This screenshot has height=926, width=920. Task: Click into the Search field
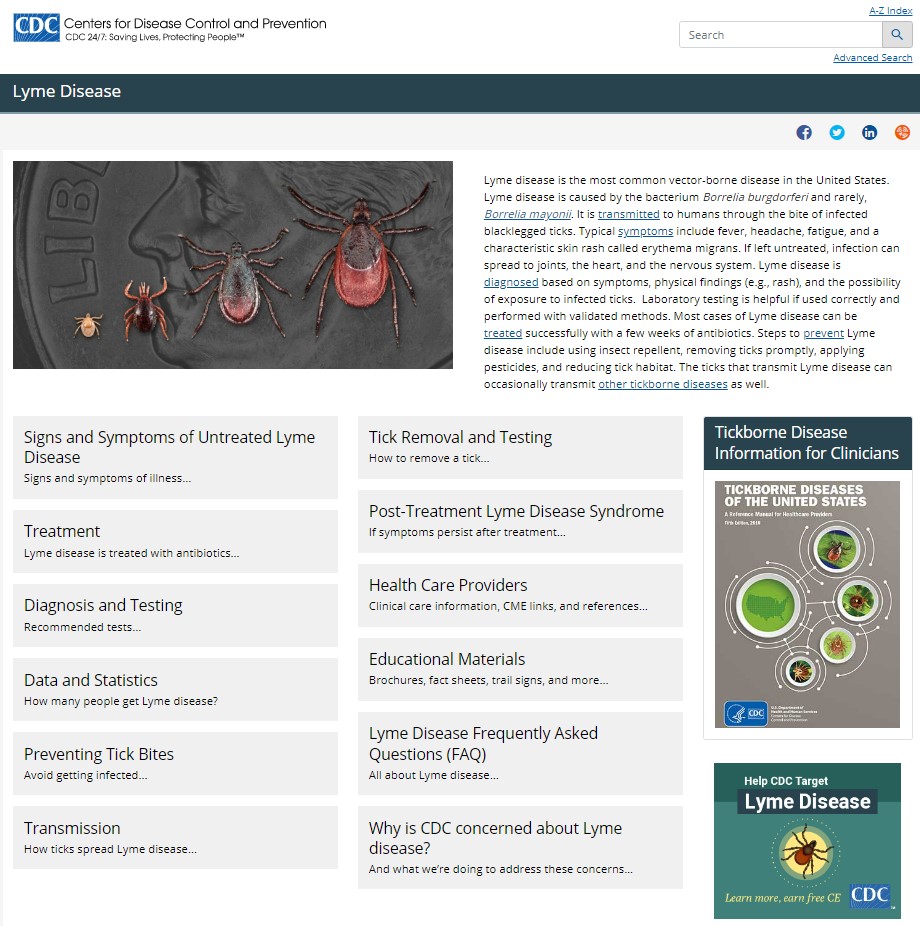tap(781, 35)
